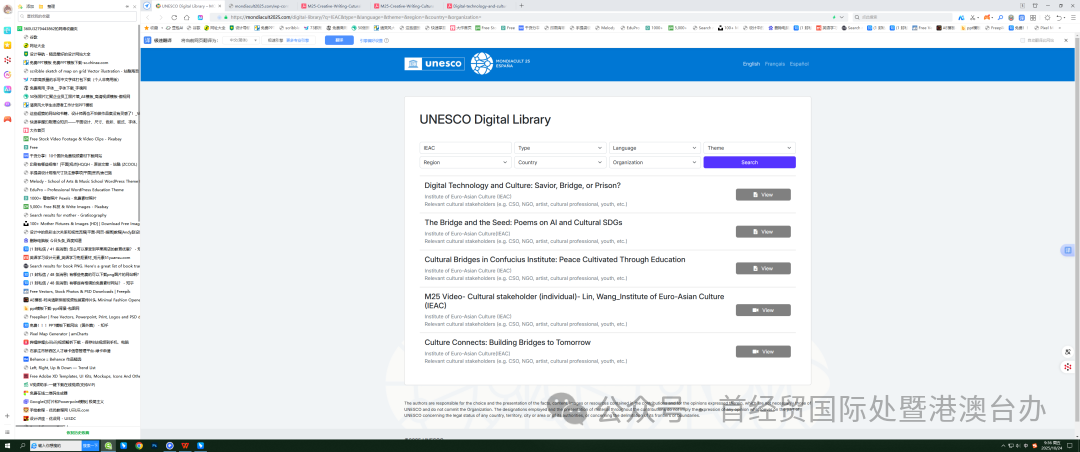Click the Chrome icon in taskbar
The image size is (1080, 452).
click(x=140, y=446)
